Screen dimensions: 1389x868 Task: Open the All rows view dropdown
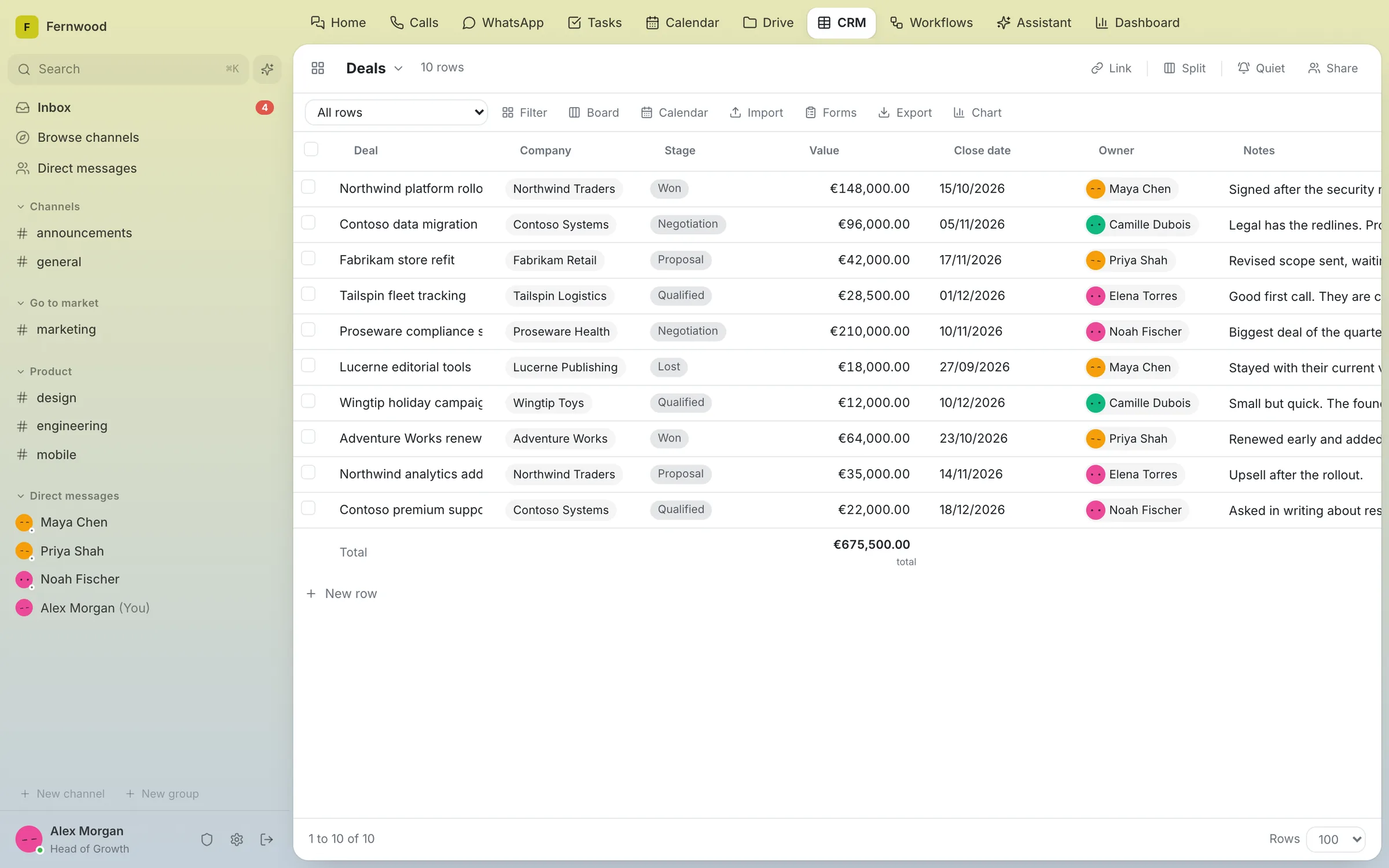396,112
